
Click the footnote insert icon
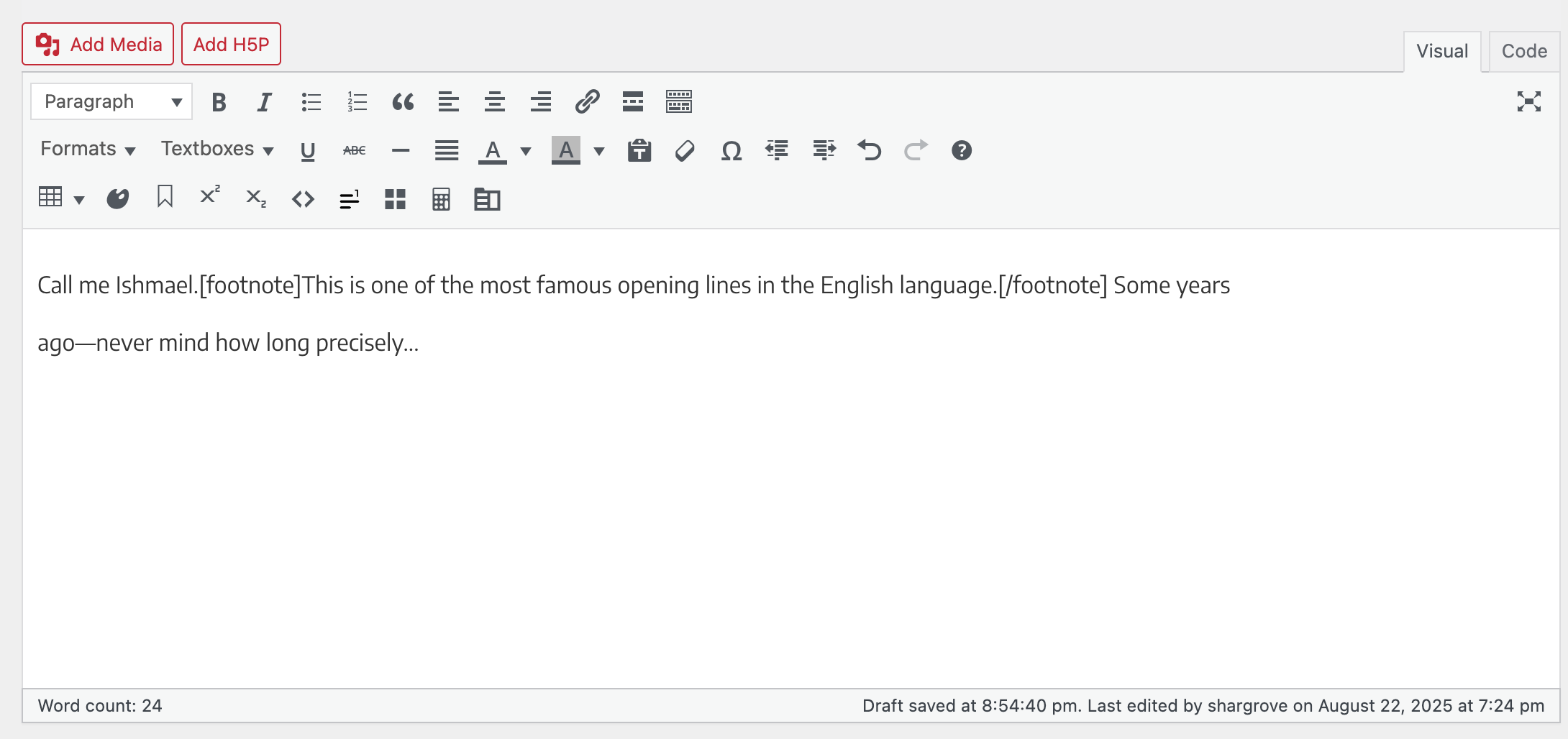click(349, 199)
